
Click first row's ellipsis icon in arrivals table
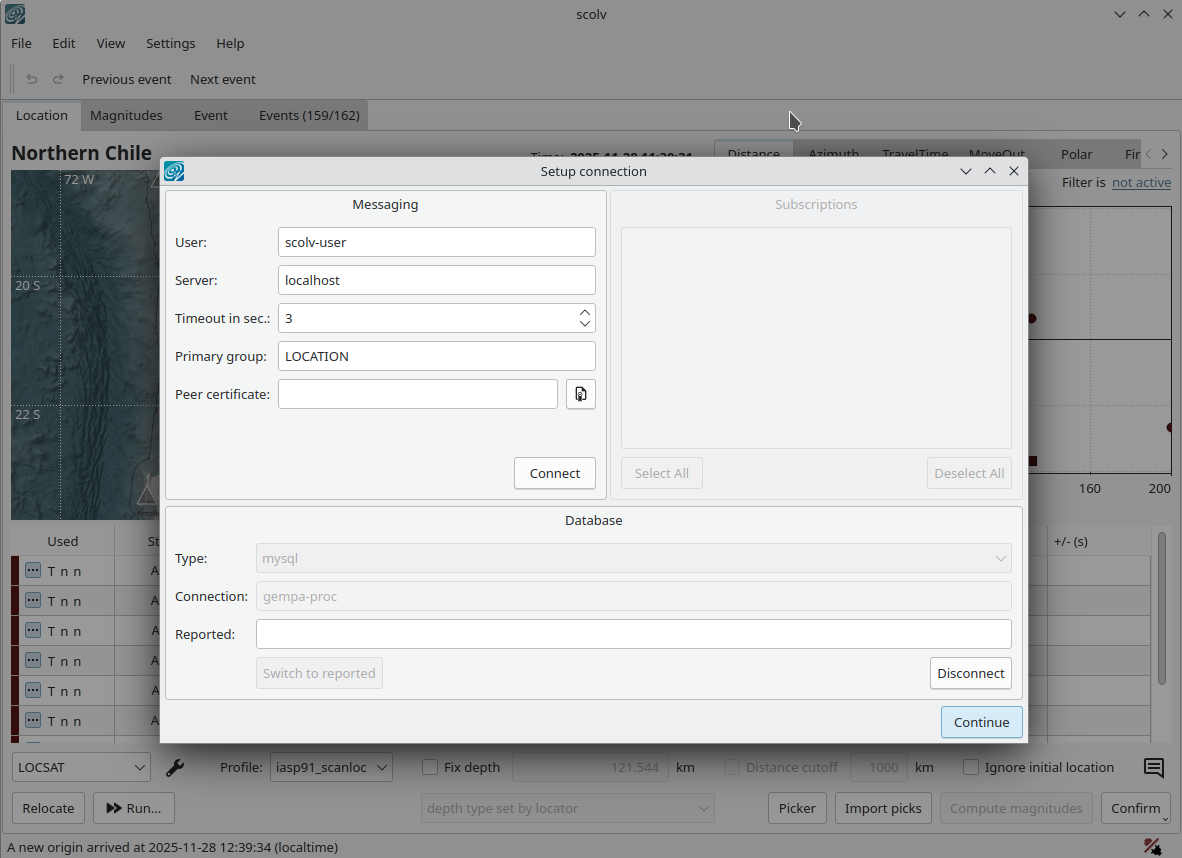pyautogui.click(x=33, y=570)
